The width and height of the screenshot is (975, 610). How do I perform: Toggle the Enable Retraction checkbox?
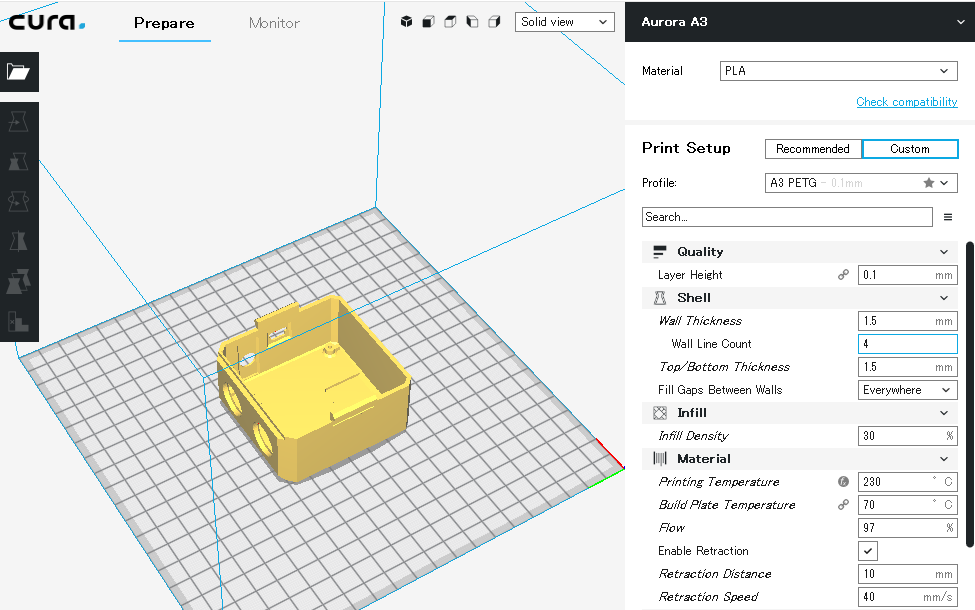[x=868, y=551]
